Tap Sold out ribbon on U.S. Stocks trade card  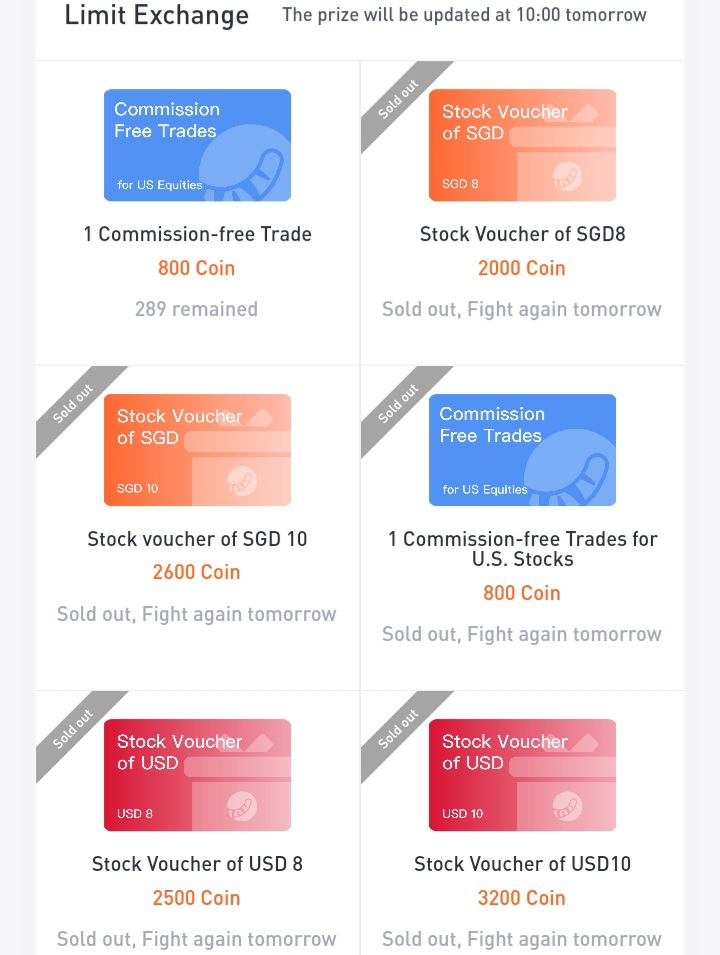click(398, 404)
